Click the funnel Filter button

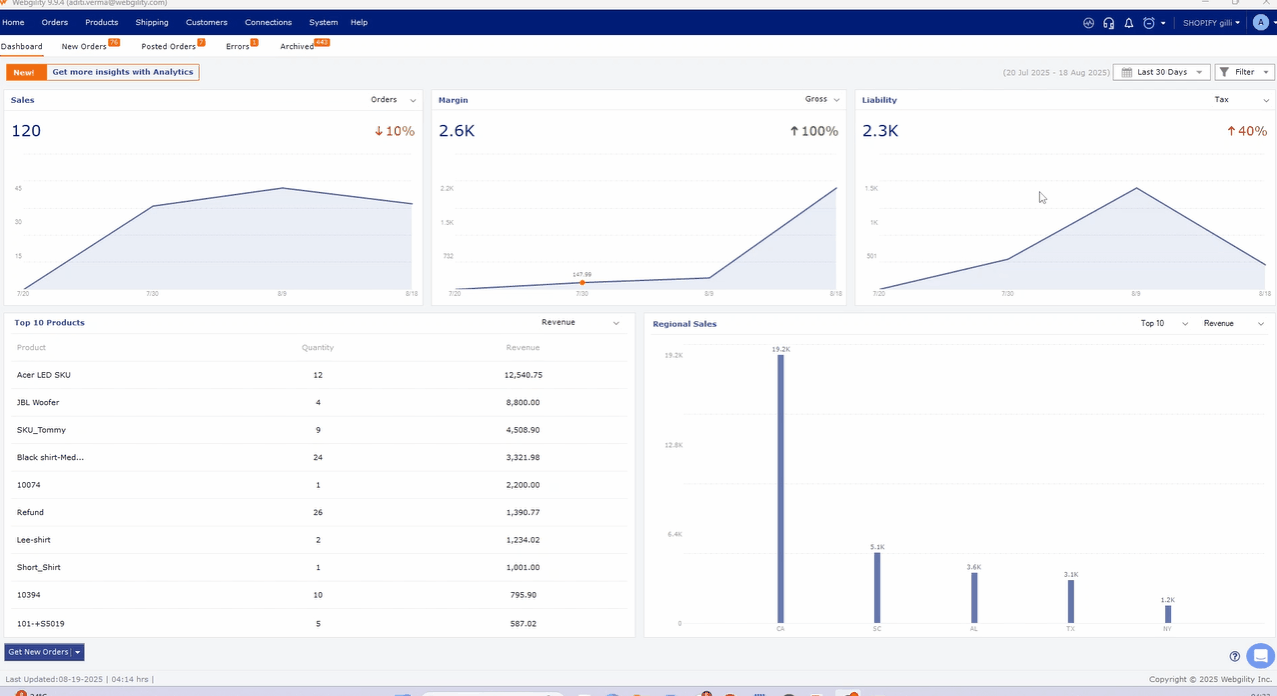pyautogui.click(x=1244, y=72)
